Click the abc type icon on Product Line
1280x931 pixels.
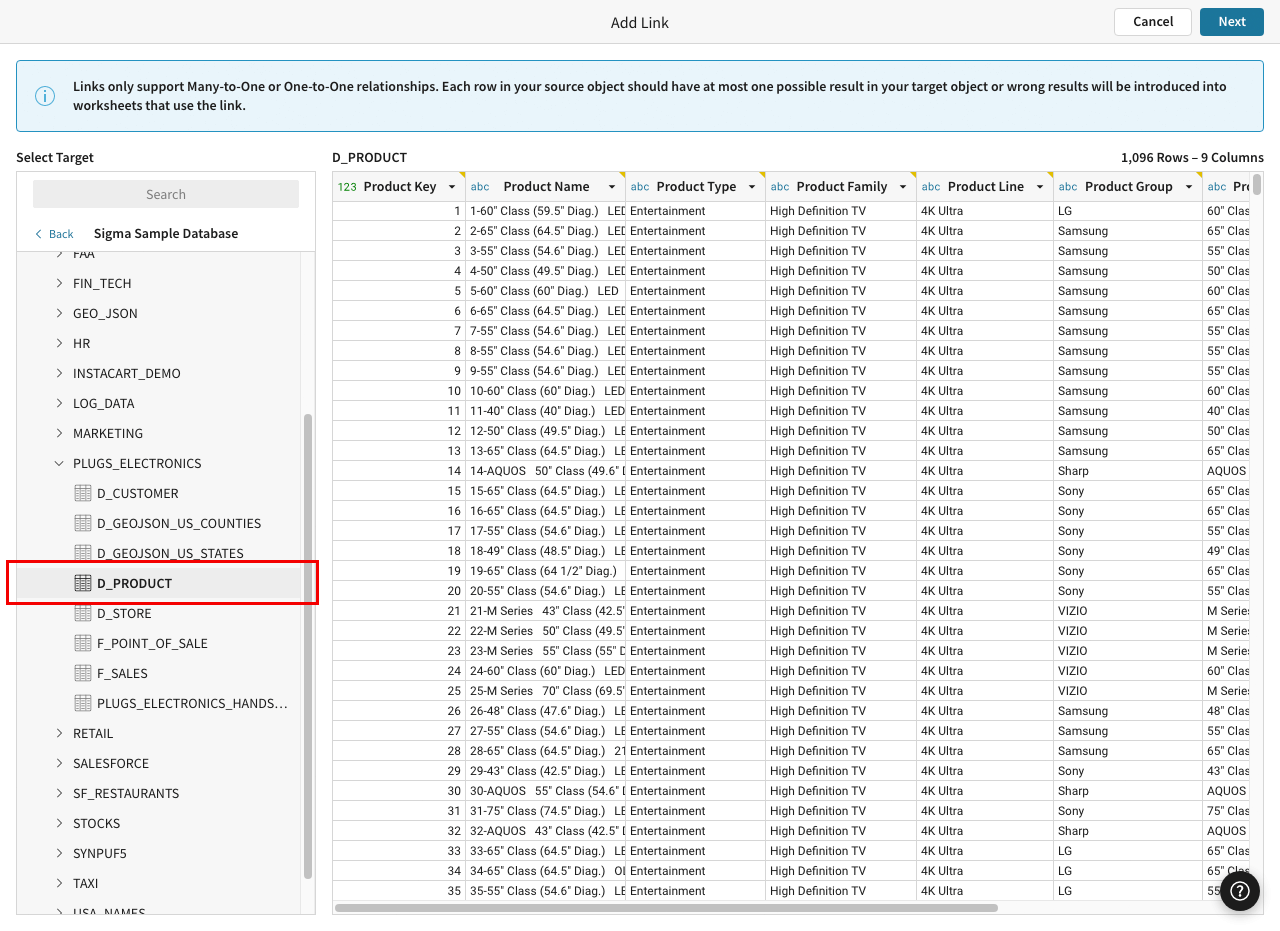click(931, 187)
